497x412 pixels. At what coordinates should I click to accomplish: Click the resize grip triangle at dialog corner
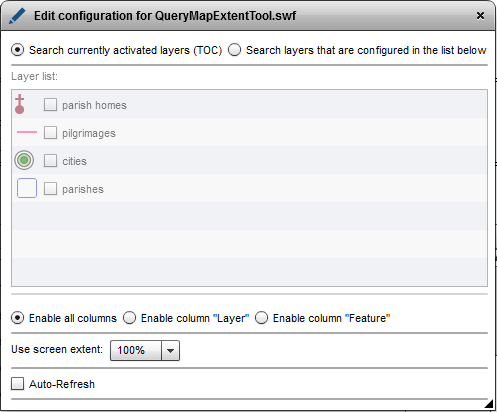point(489,404)
